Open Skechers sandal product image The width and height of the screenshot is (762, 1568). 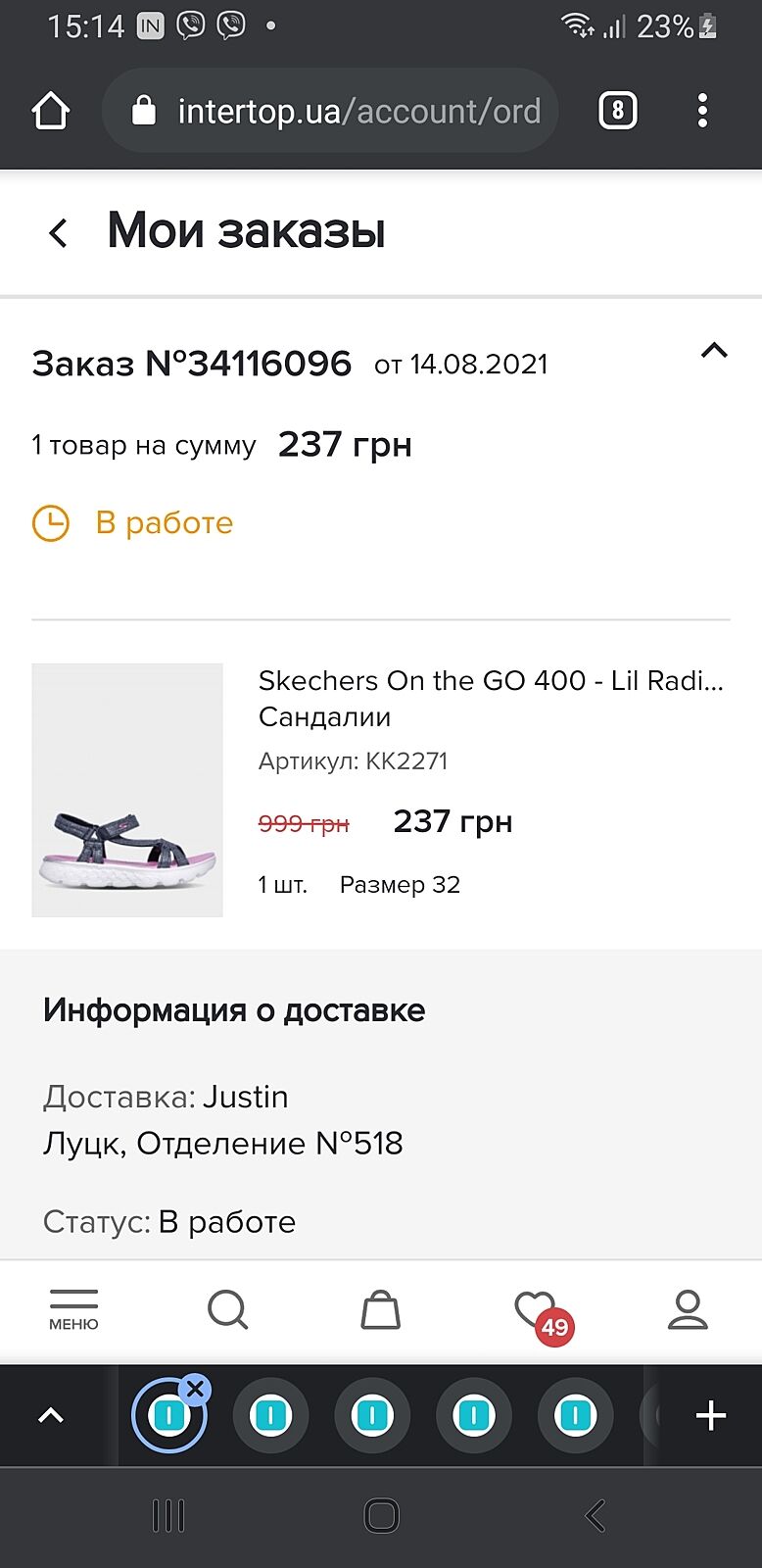coord(127,790)
